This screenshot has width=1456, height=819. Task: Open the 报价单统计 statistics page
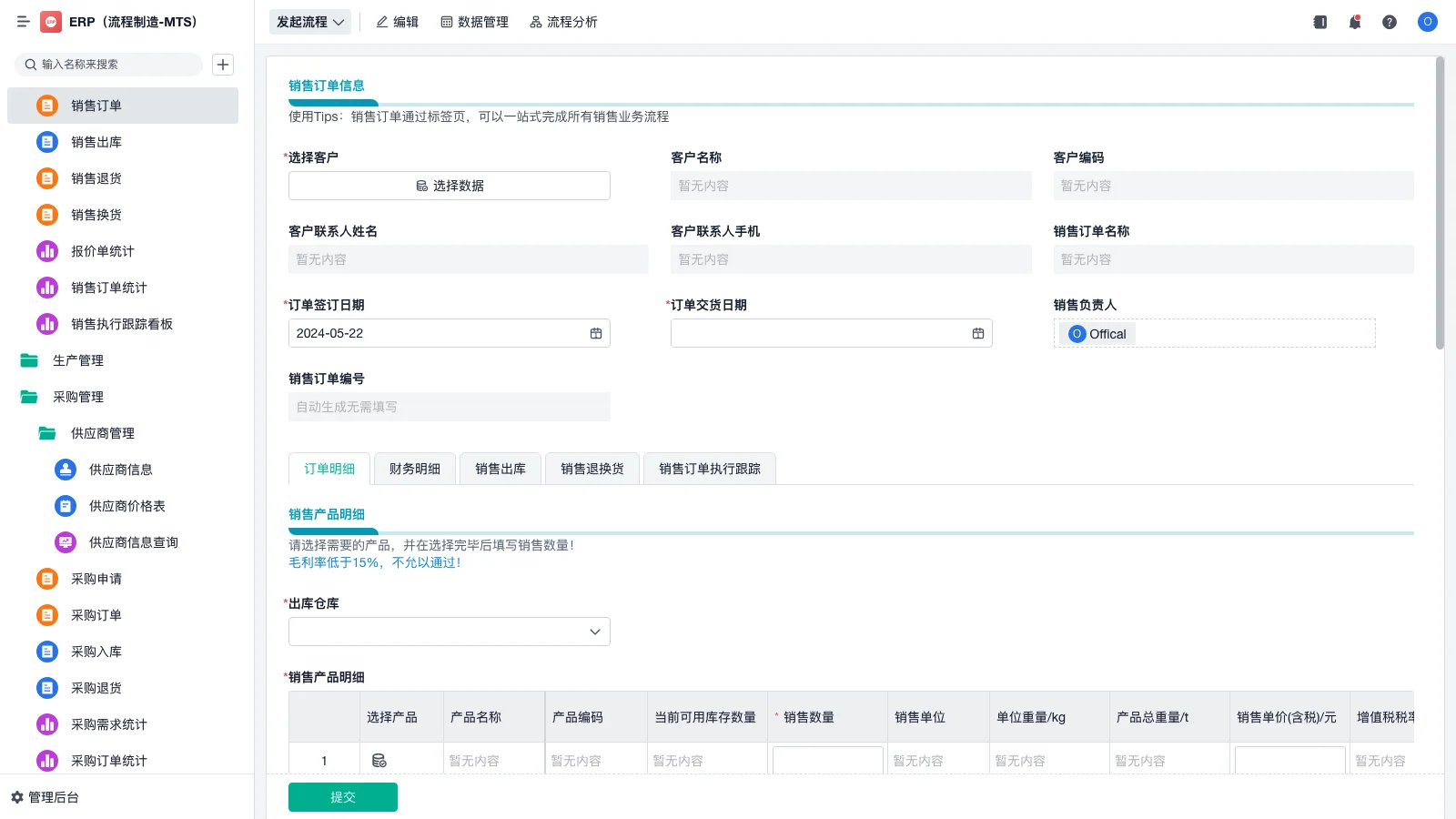tap(100, 251)
